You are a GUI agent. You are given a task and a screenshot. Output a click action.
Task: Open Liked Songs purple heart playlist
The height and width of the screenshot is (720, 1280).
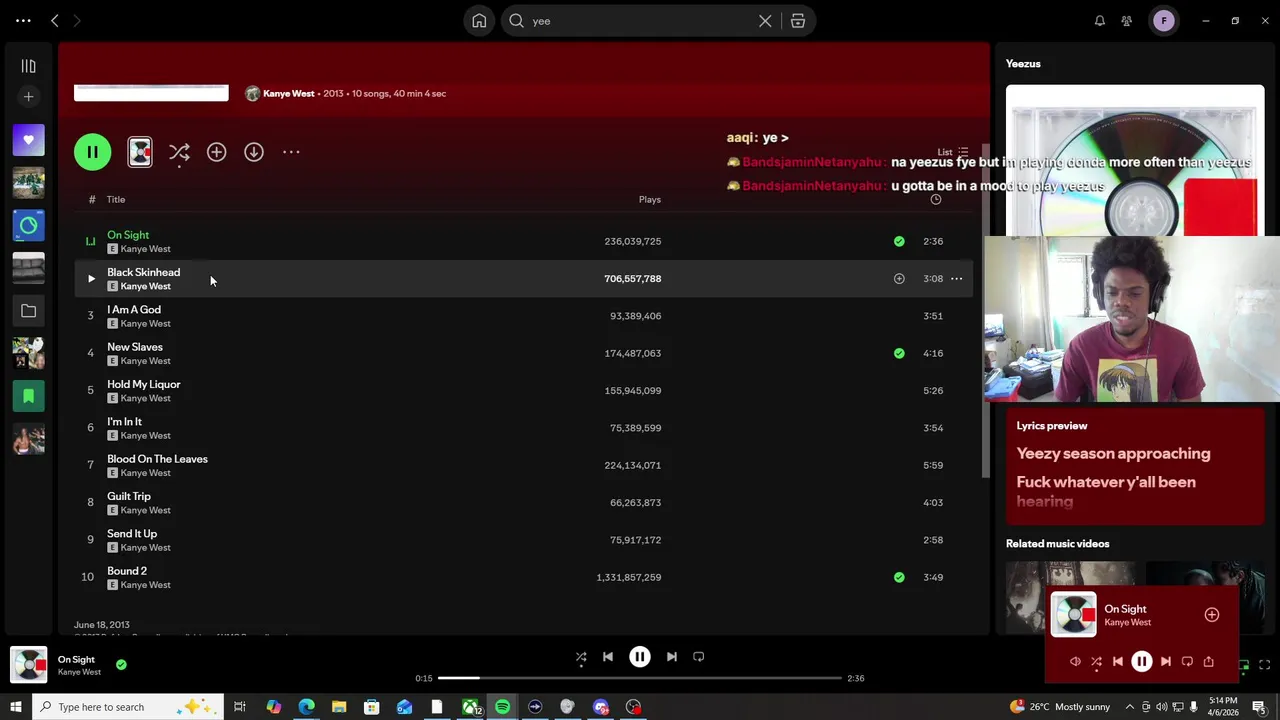28,140
